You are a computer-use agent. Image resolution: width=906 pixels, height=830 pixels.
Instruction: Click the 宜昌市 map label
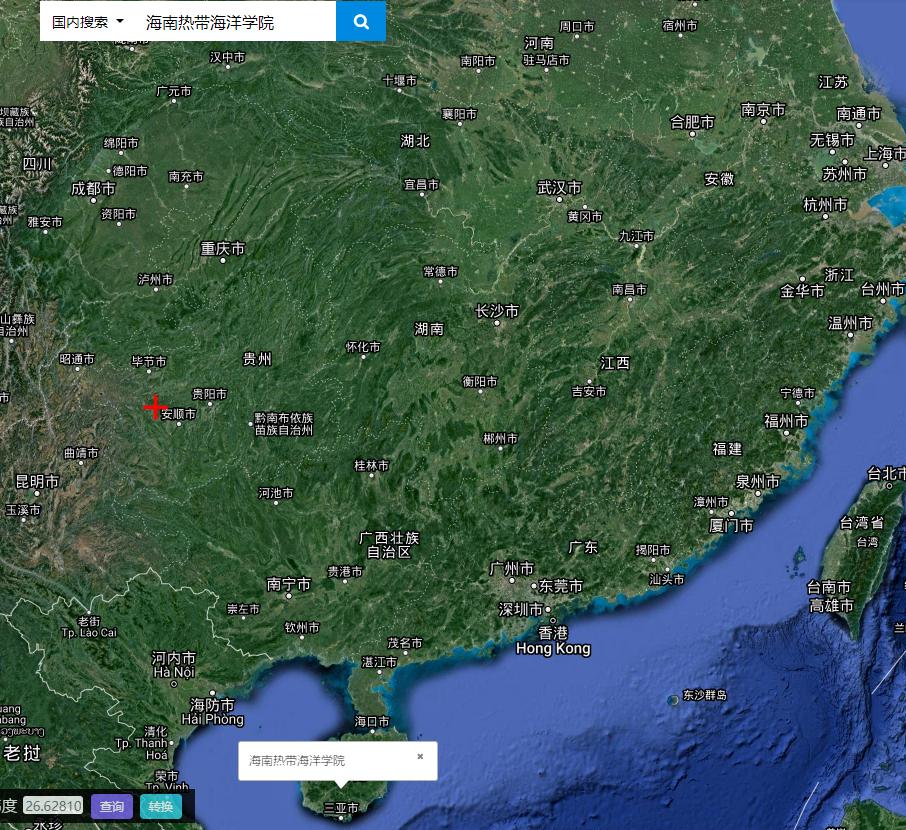[x=421, y=184]
